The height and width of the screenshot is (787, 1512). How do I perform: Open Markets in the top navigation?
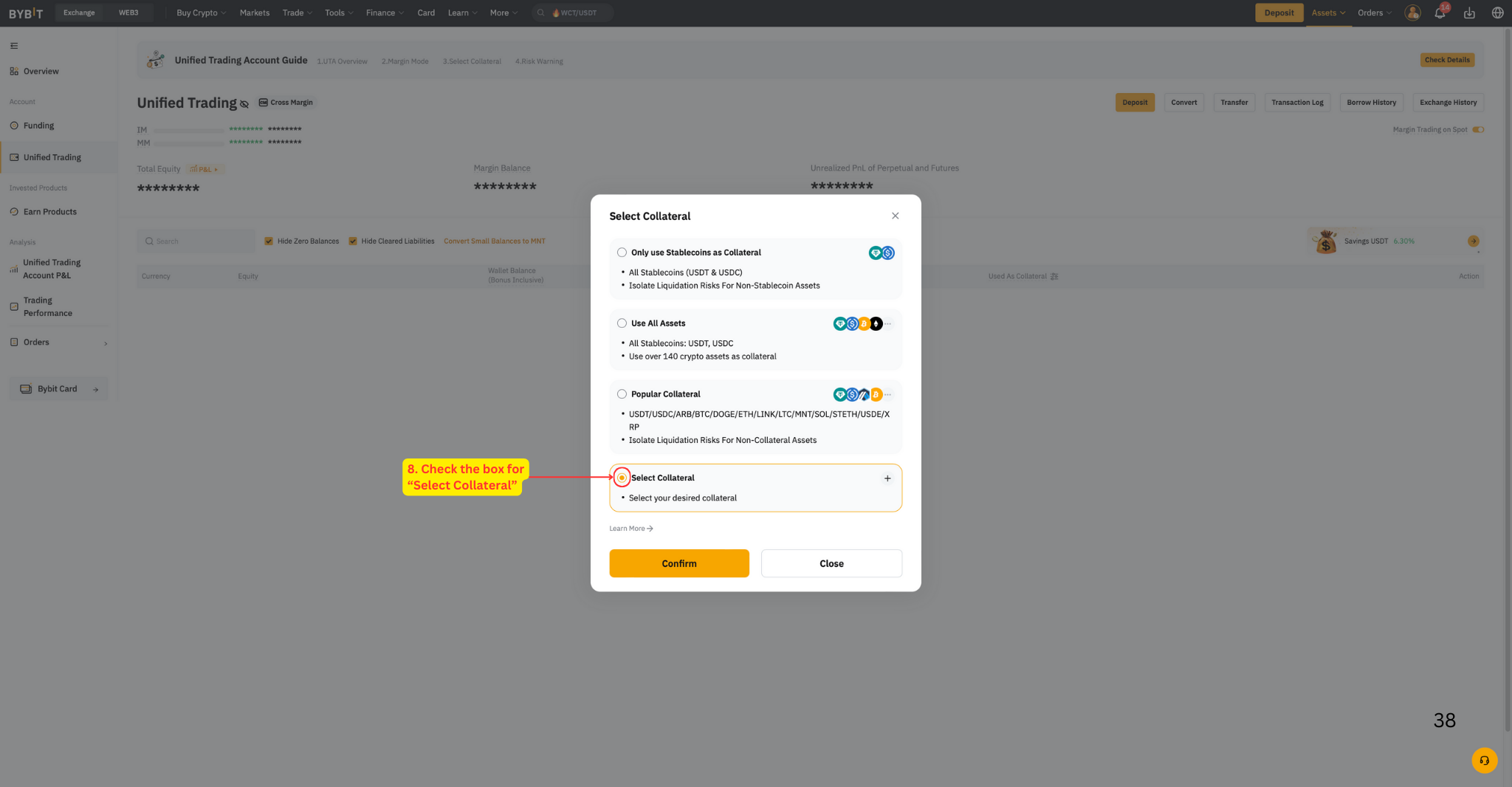coord(255,13)
